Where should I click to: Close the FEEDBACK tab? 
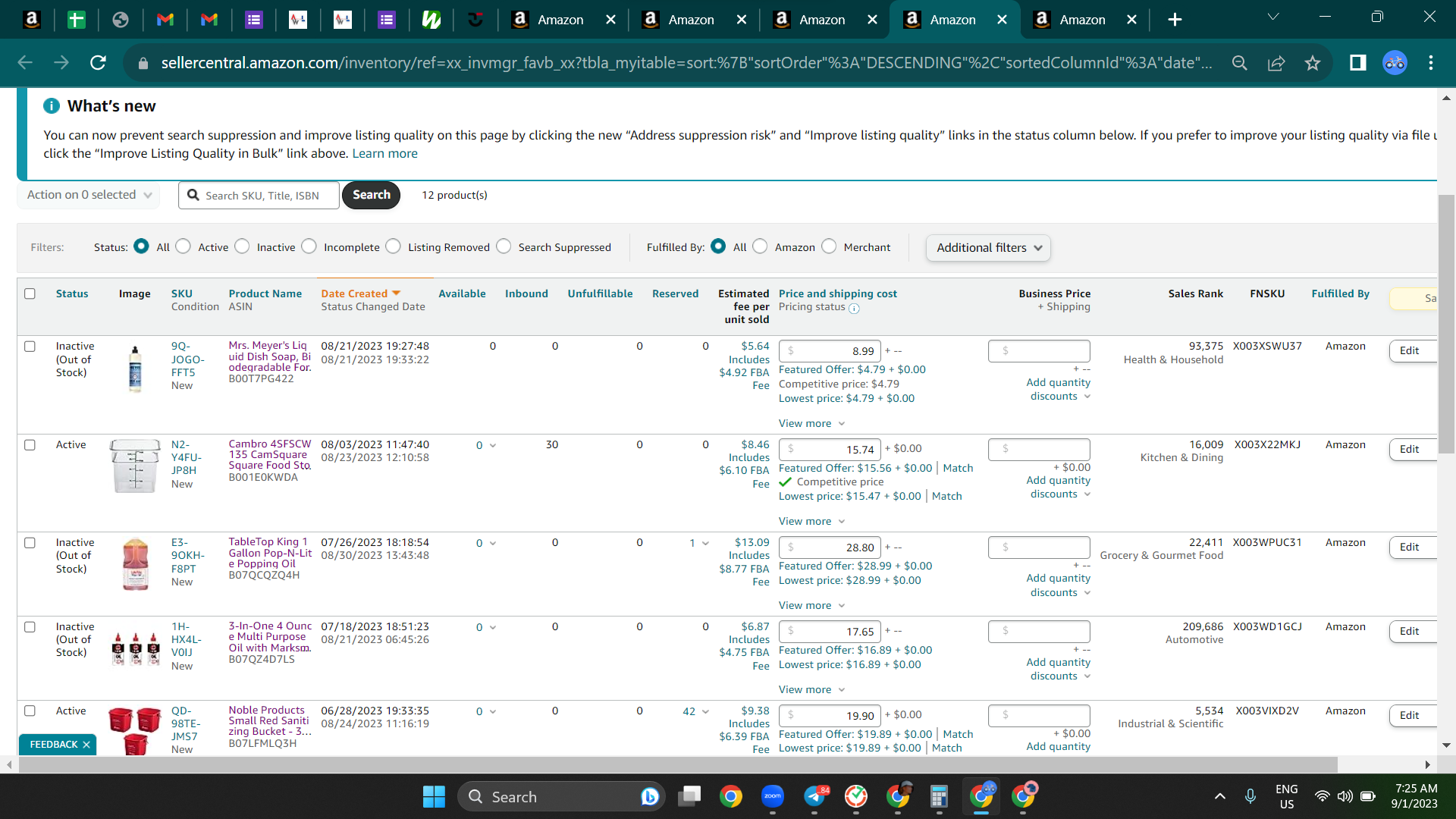pyautogui.click(x=86, y=745)
